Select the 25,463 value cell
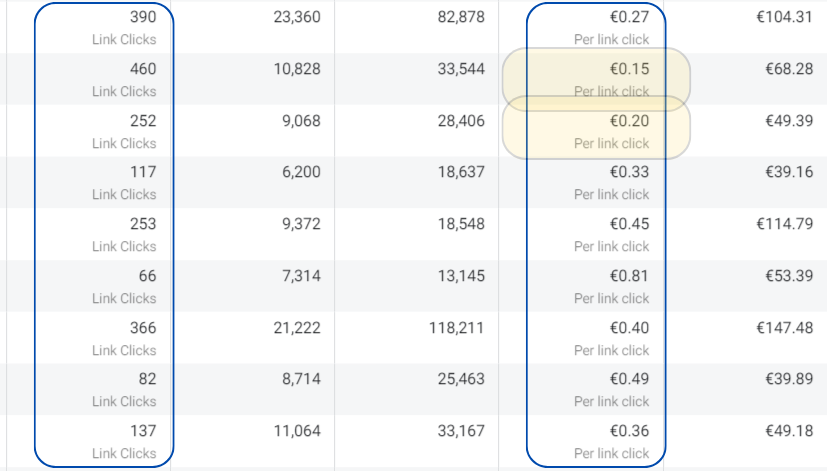 pyautogui.click(x=461, y=379)
